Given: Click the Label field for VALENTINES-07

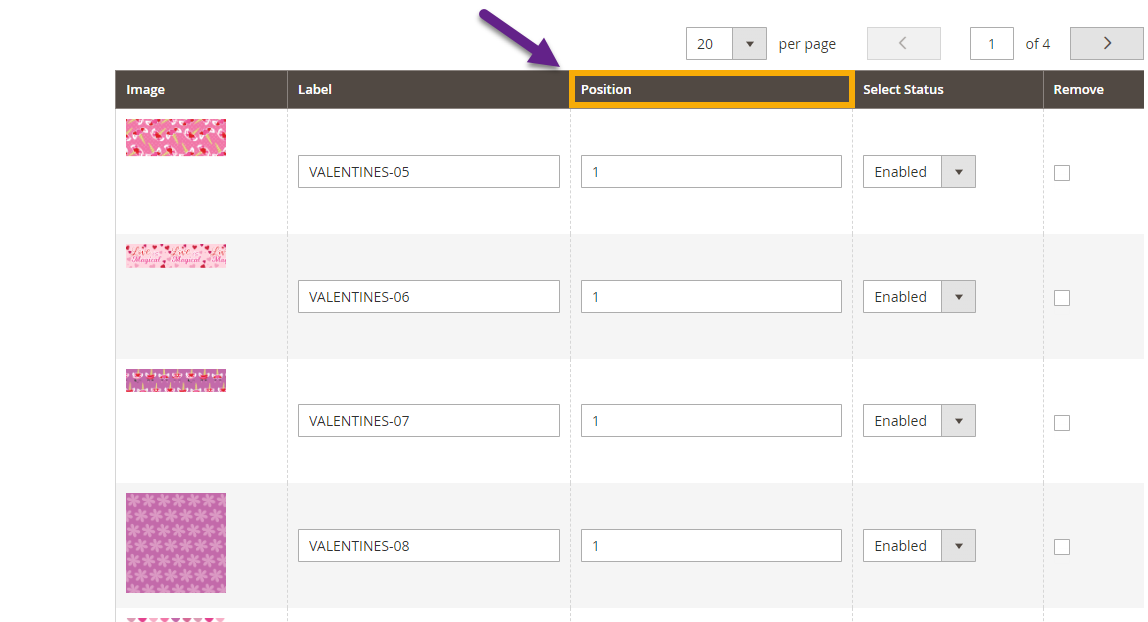Looking at the screenshot, I should point(428,420).
